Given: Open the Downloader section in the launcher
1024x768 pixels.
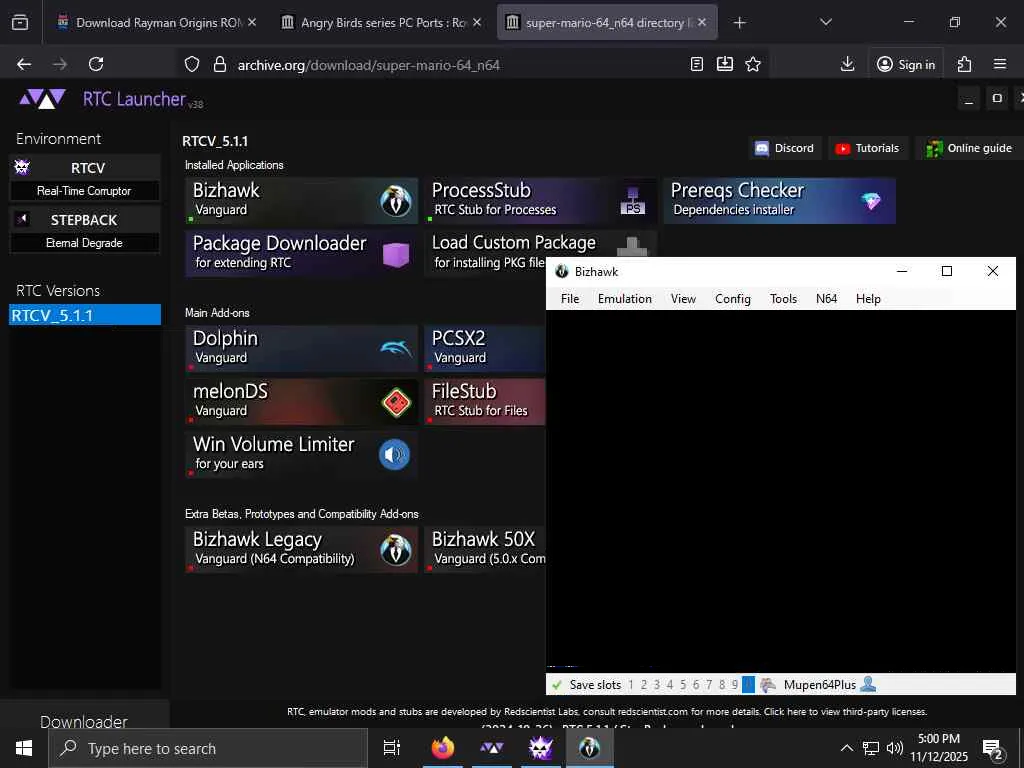Looking at the screenshot, I should pyautogui.click(x=84, y=720).
